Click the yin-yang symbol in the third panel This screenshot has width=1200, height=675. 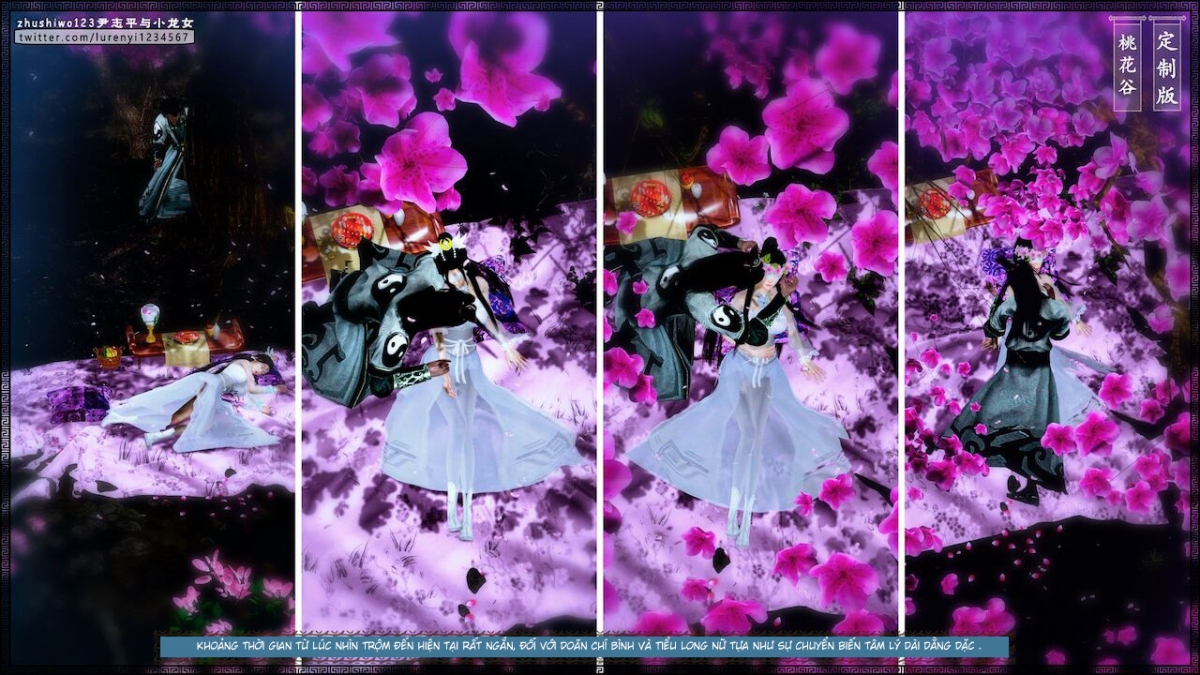(x=728, y=320)
